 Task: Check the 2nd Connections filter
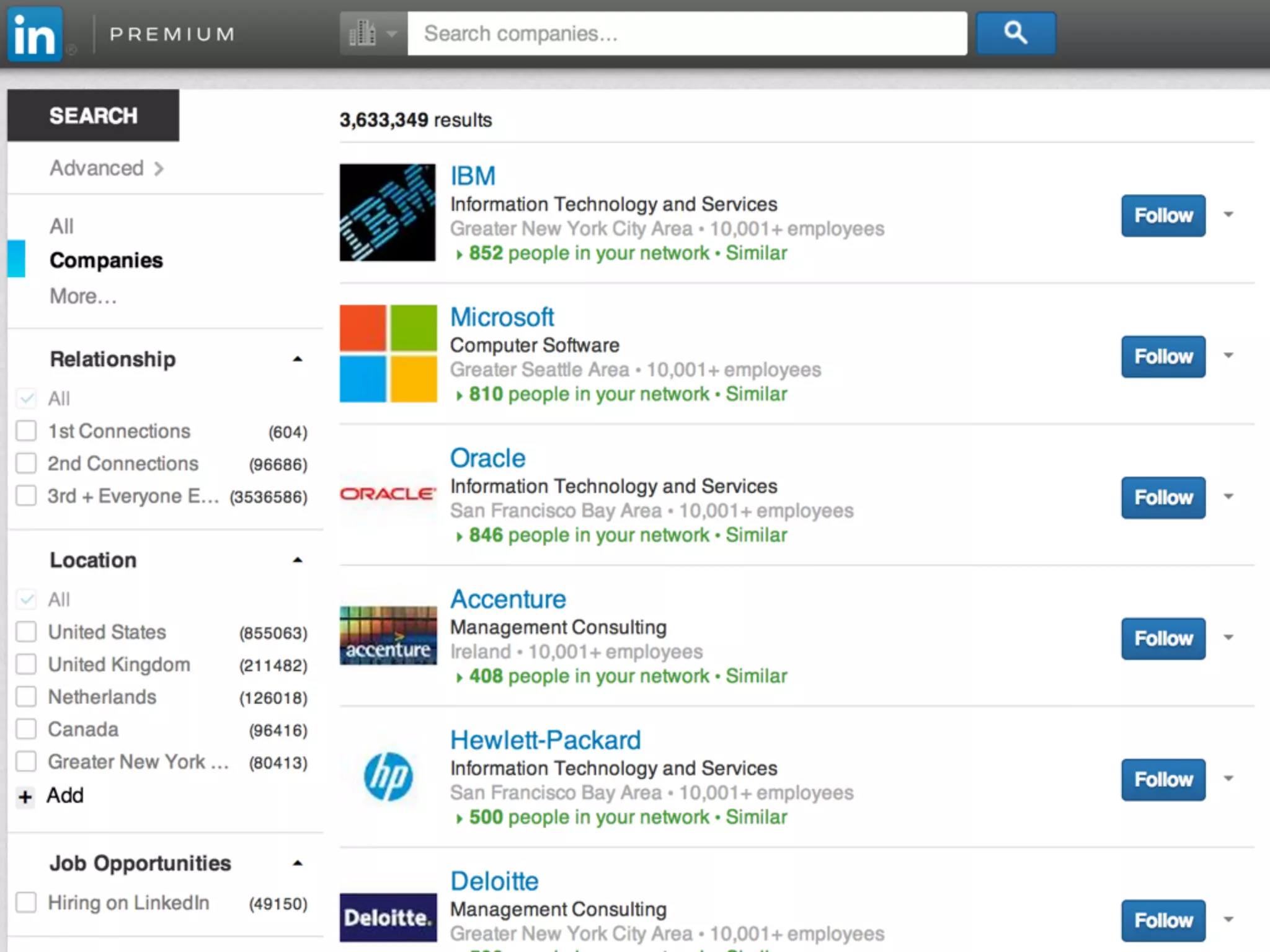(x=26, y=463)
